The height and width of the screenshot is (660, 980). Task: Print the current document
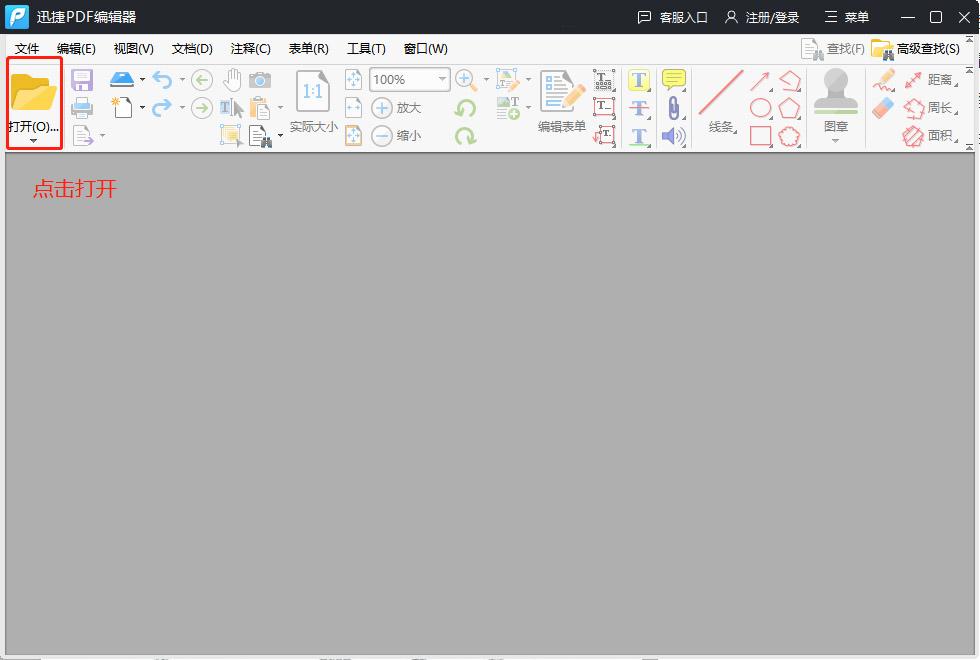click(x=82, y=108)
